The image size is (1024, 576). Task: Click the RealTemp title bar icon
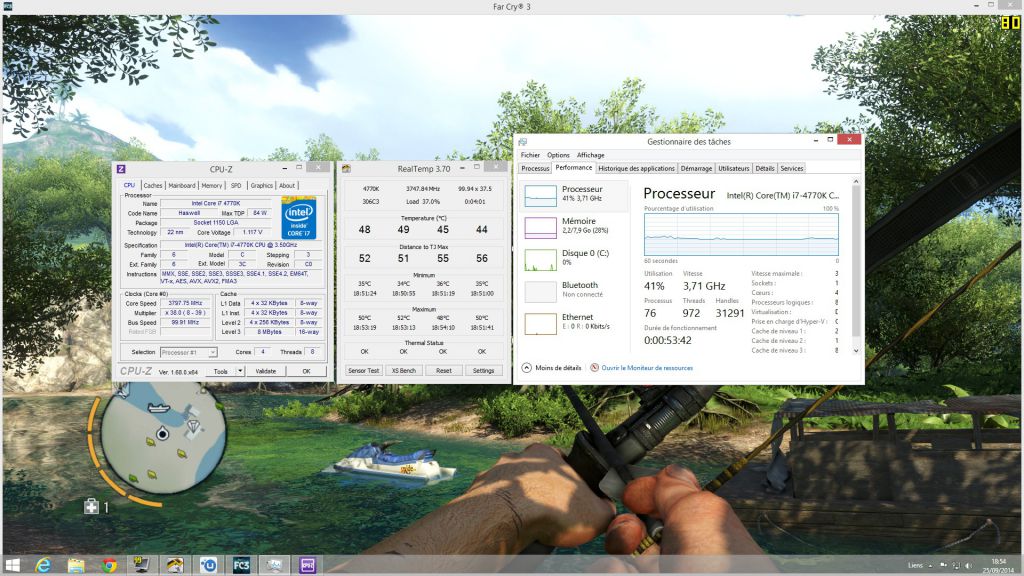pyautogui.click(x=347, y=168)
